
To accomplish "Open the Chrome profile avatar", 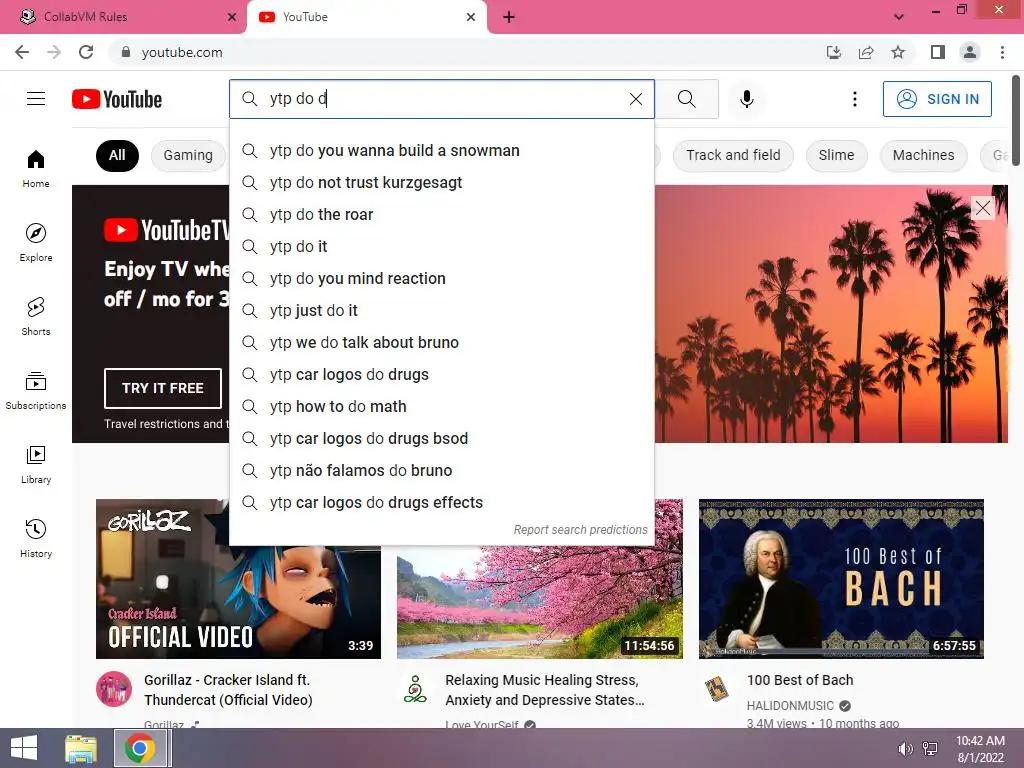I will 970,52.
